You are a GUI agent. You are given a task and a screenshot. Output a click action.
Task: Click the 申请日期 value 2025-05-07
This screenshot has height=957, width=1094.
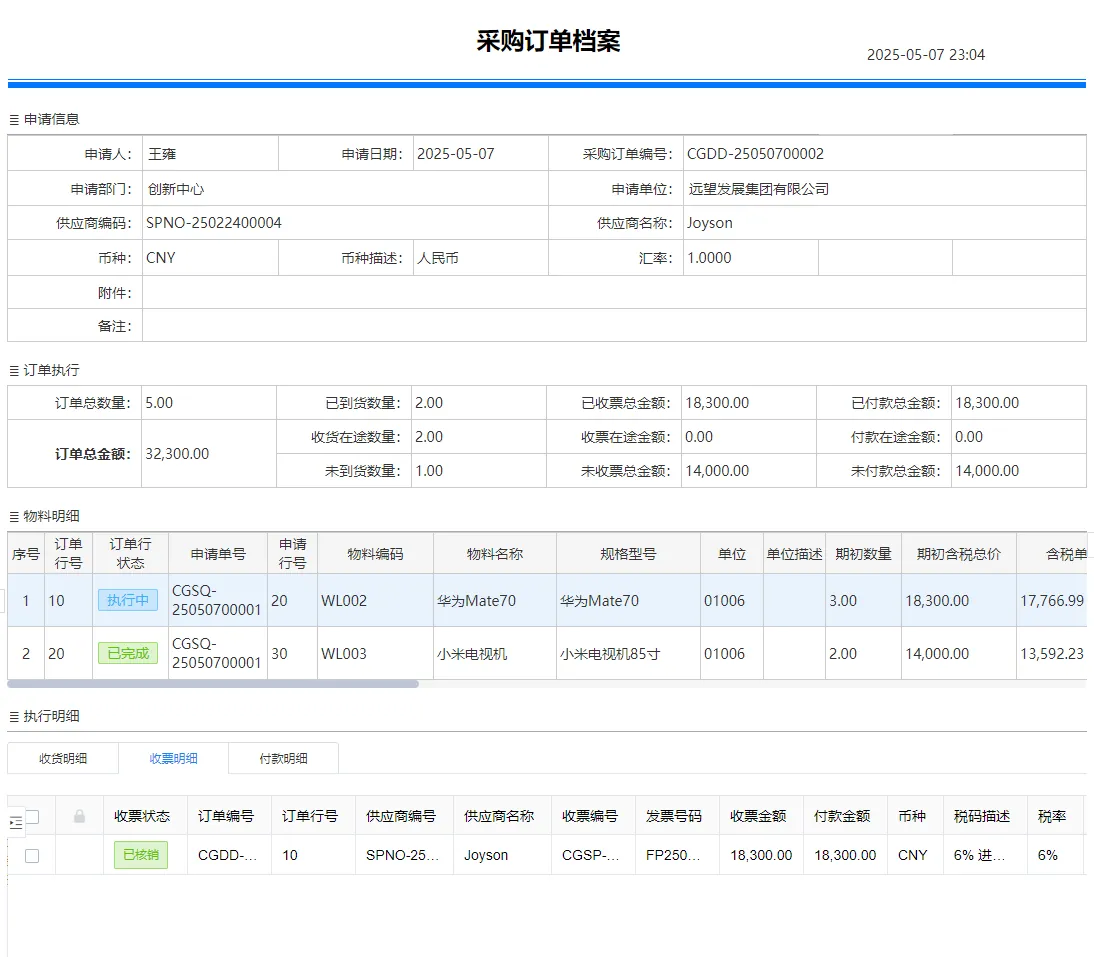(x=456, y=154)
